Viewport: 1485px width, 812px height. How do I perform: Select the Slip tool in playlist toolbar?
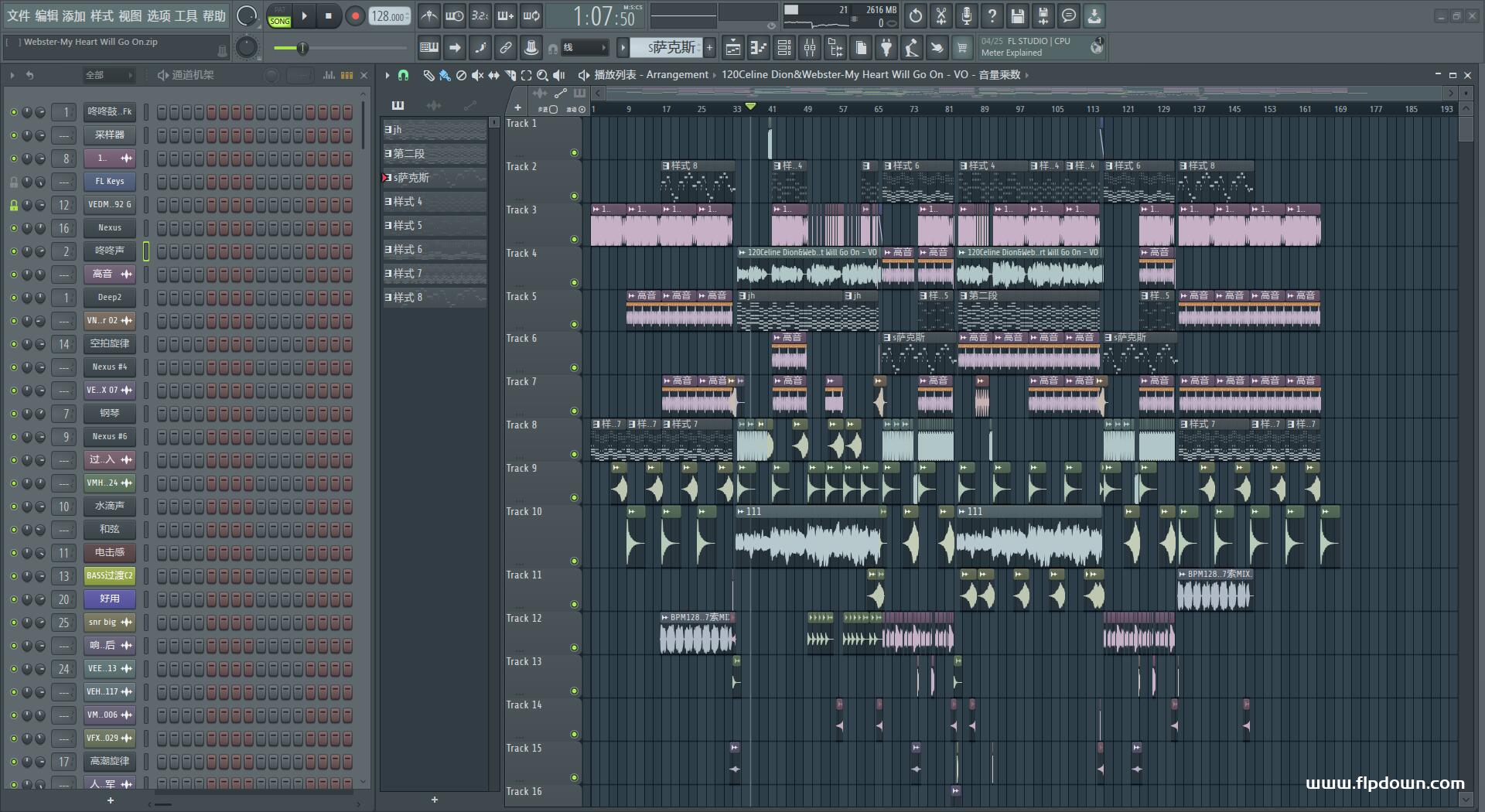click(493, 75)
